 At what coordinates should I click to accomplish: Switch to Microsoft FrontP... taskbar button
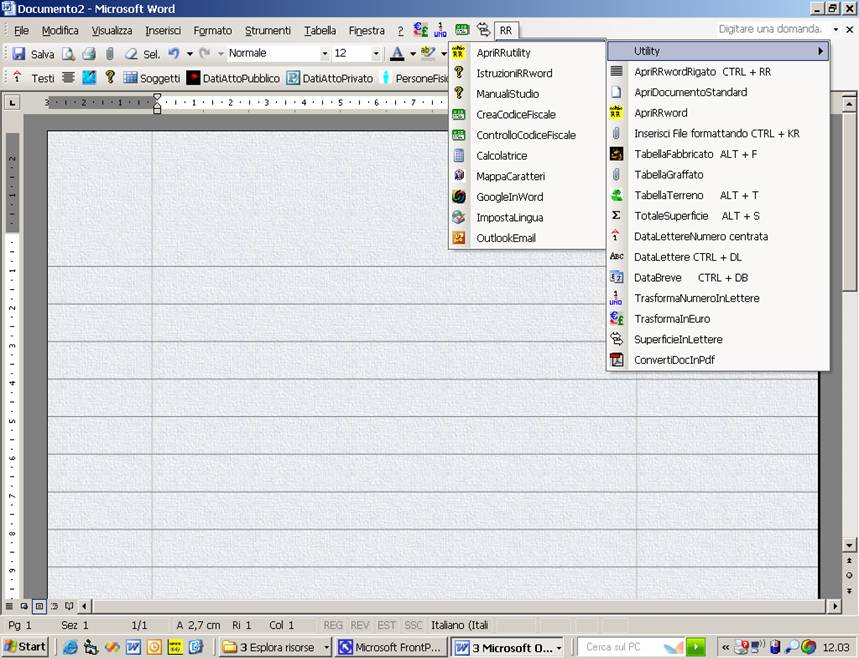(x=390, y=647)
